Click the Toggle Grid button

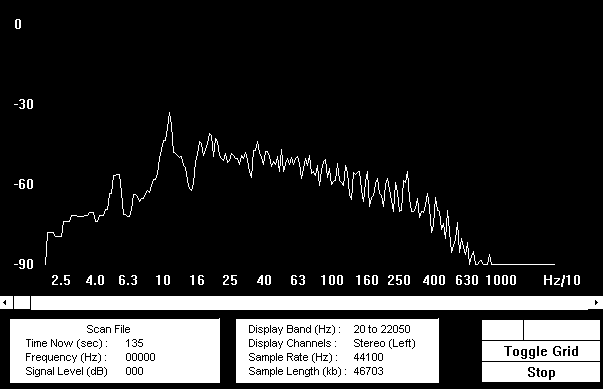pos(541,351)
